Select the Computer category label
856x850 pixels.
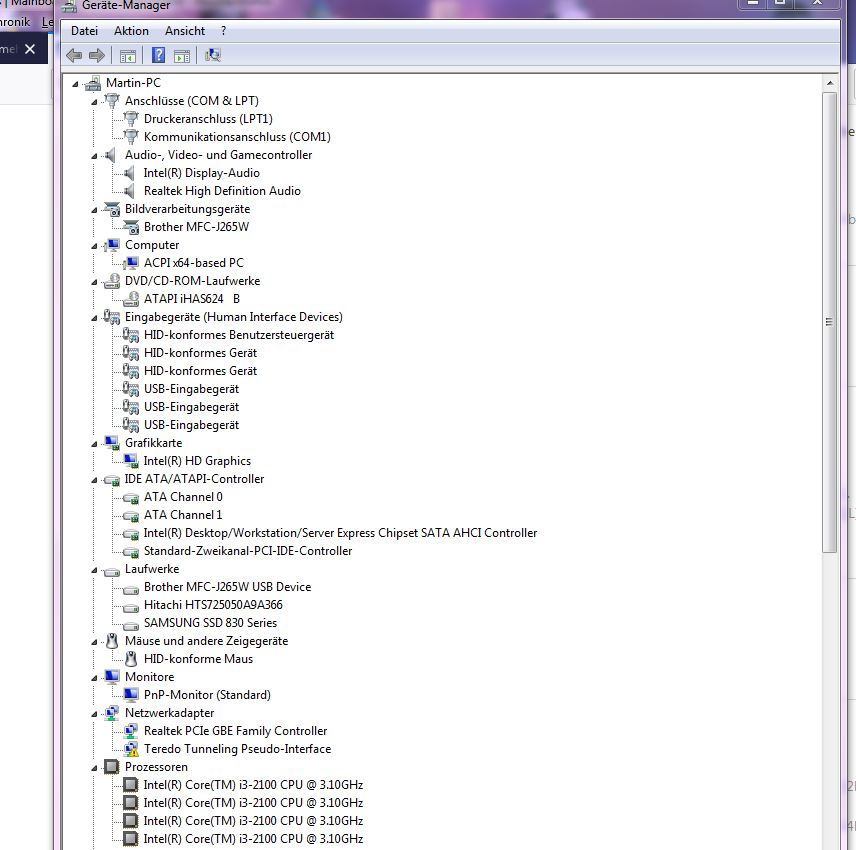click(x=152, y=245)
